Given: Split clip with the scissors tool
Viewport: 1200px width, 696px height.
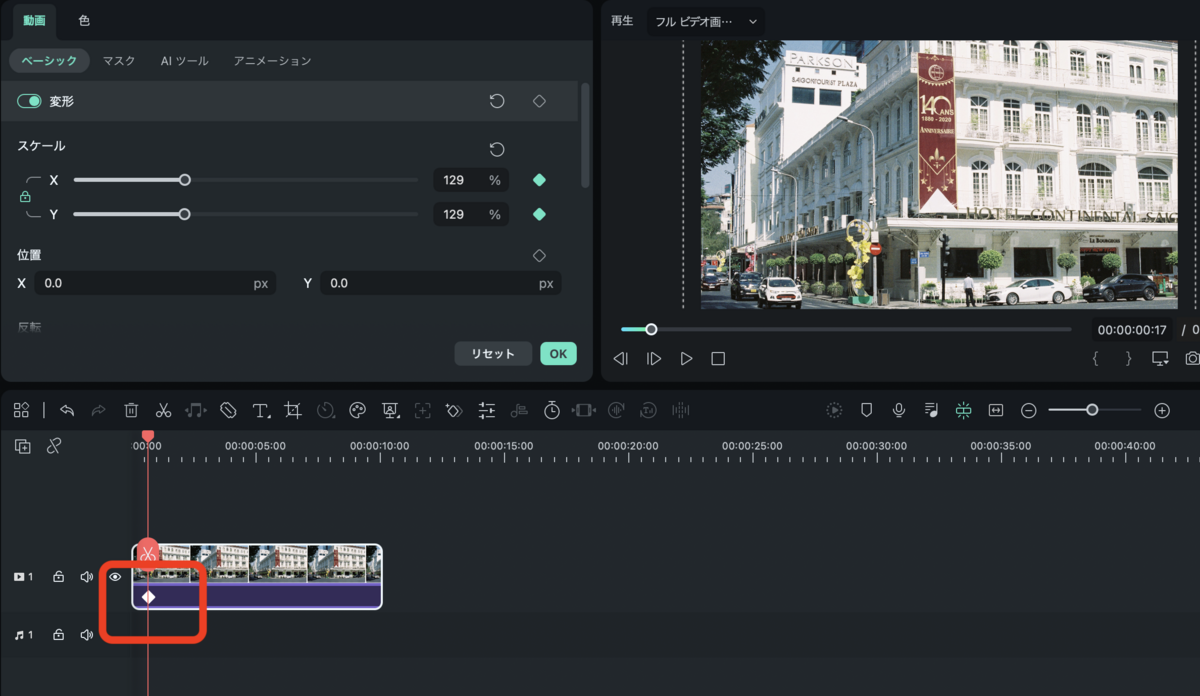Looking at the screenshot, I should click(163, 410).
